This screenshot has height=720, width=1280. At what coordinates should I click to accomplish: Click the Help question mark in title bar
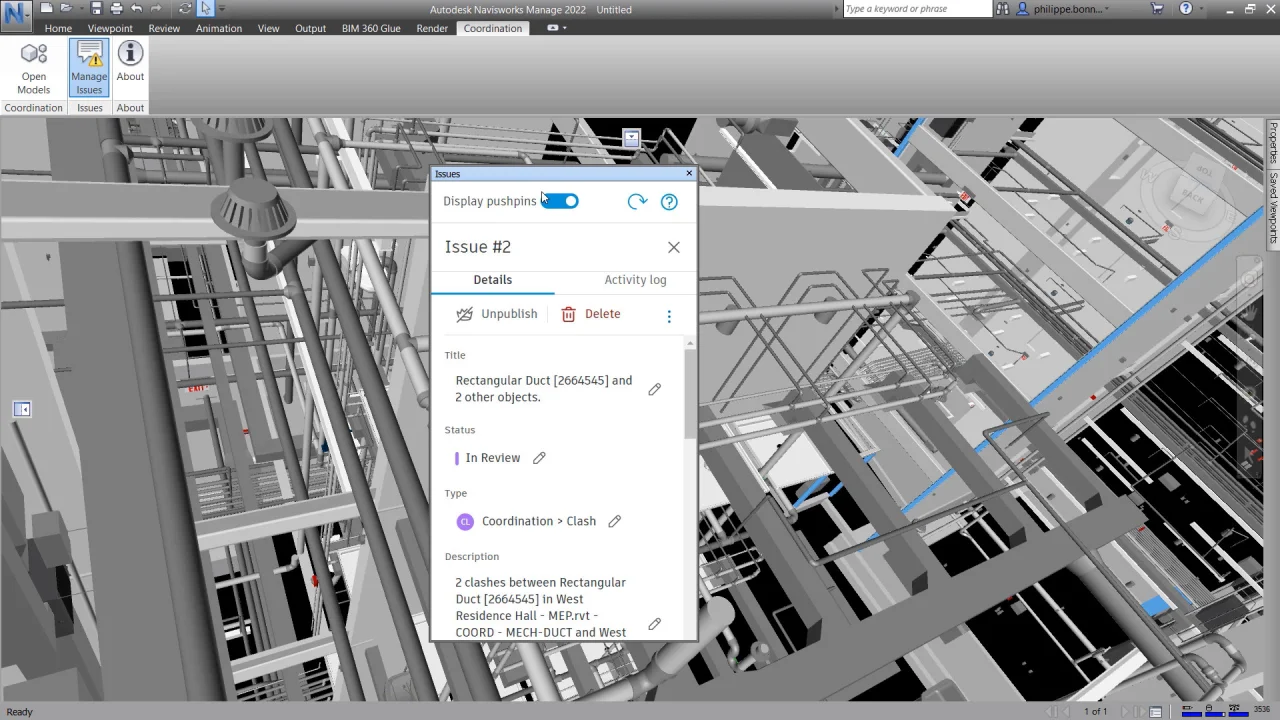pos(1185,9)
